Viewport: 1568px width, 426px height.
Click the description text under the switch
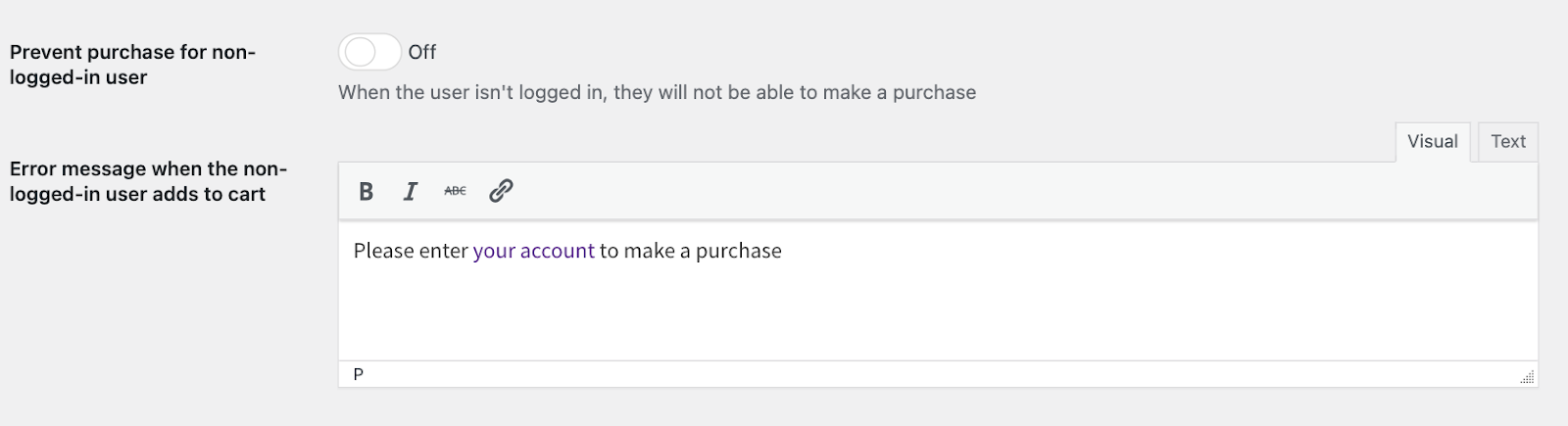657,92
